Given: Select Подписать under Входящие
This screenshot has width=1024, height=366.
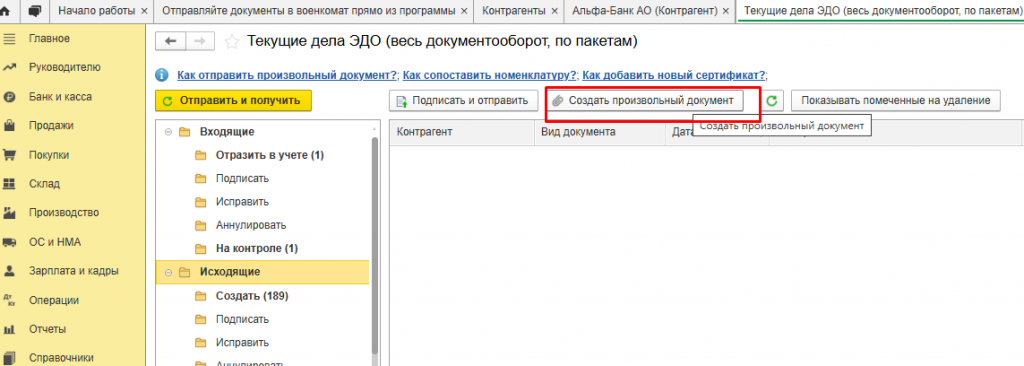Looking at the screenshot, I should tap(242, 178).
